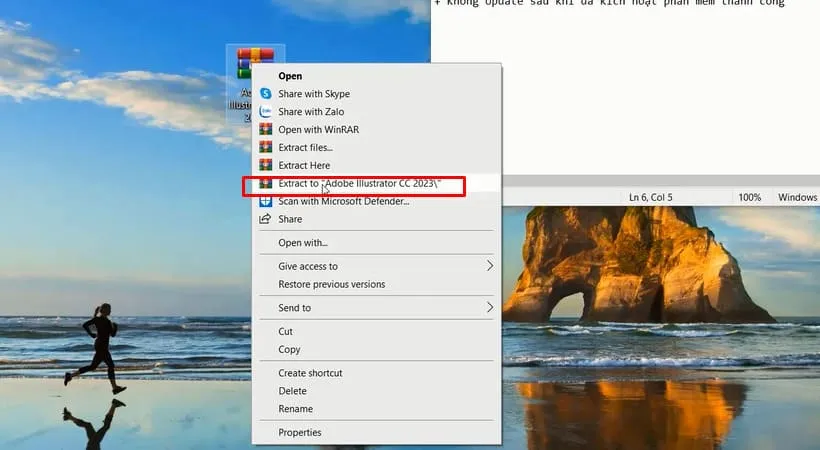The image size is (820, 450).
Task: Choose Rename from the context menu
Action: click(377, 409)
